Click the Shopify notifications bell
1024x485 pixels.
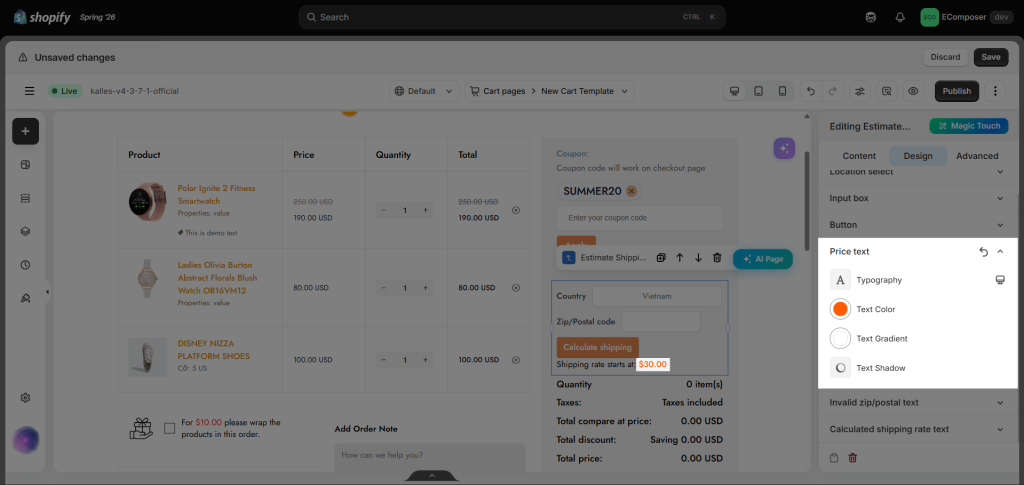click(900, 17)
